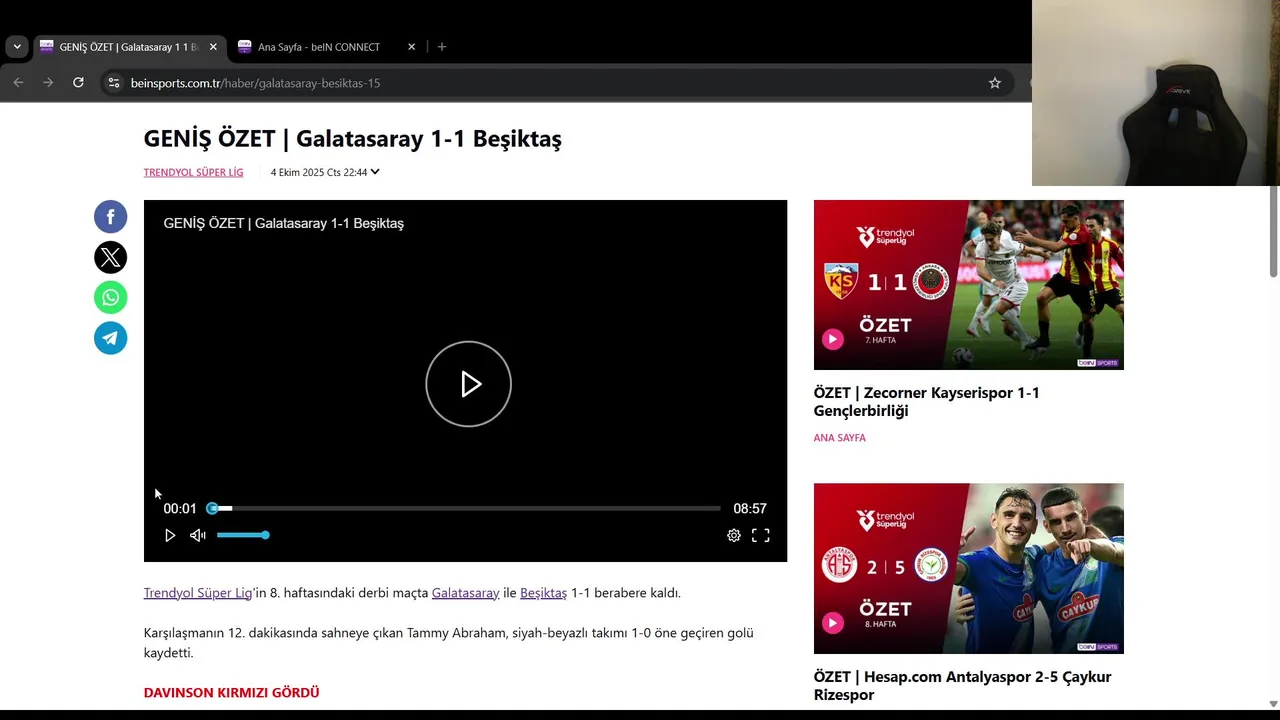Image resolution: width=1280 pixels, height=720 pixels.
Task: Reload the current page
Action: [x=78, y=83]
